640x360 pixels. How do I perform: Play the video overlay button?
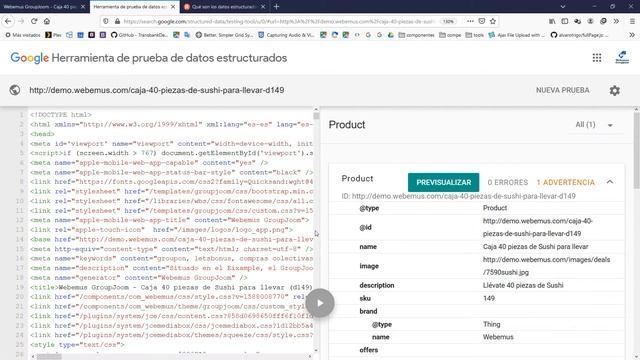point(320,303)
